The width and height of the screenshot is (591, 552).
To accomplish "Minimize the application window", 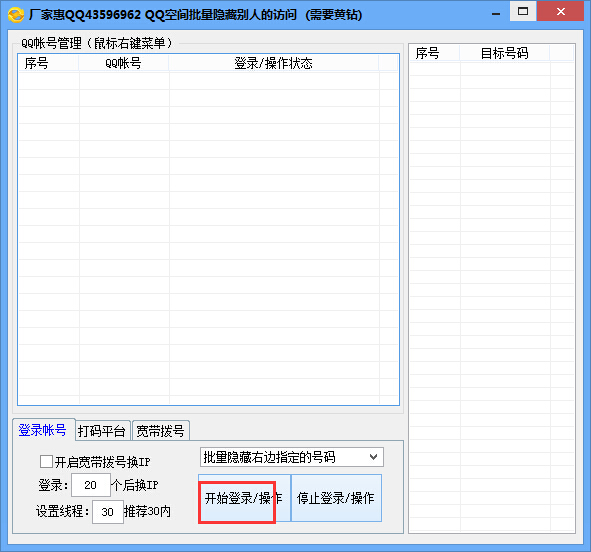I will [496, 14].
